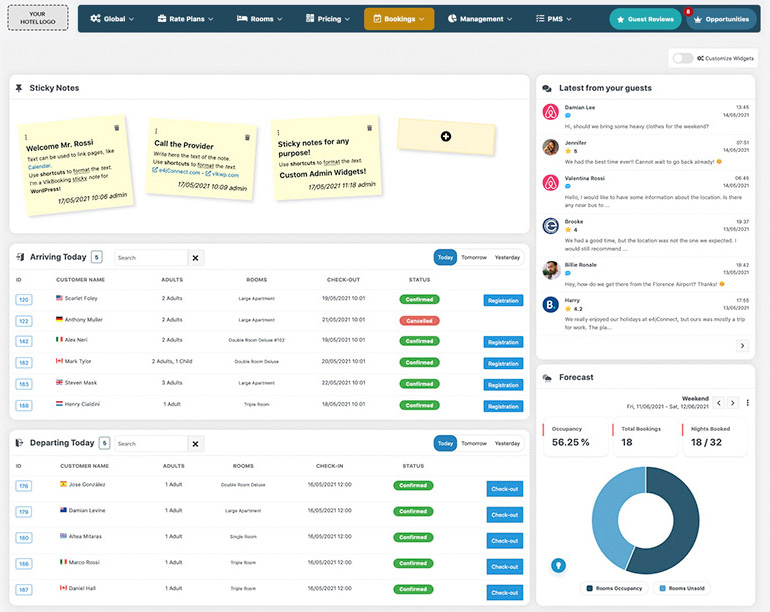This screenshot has width=770, height=612.
Task: Add a new sticky note
Action: tap(446, 137)
